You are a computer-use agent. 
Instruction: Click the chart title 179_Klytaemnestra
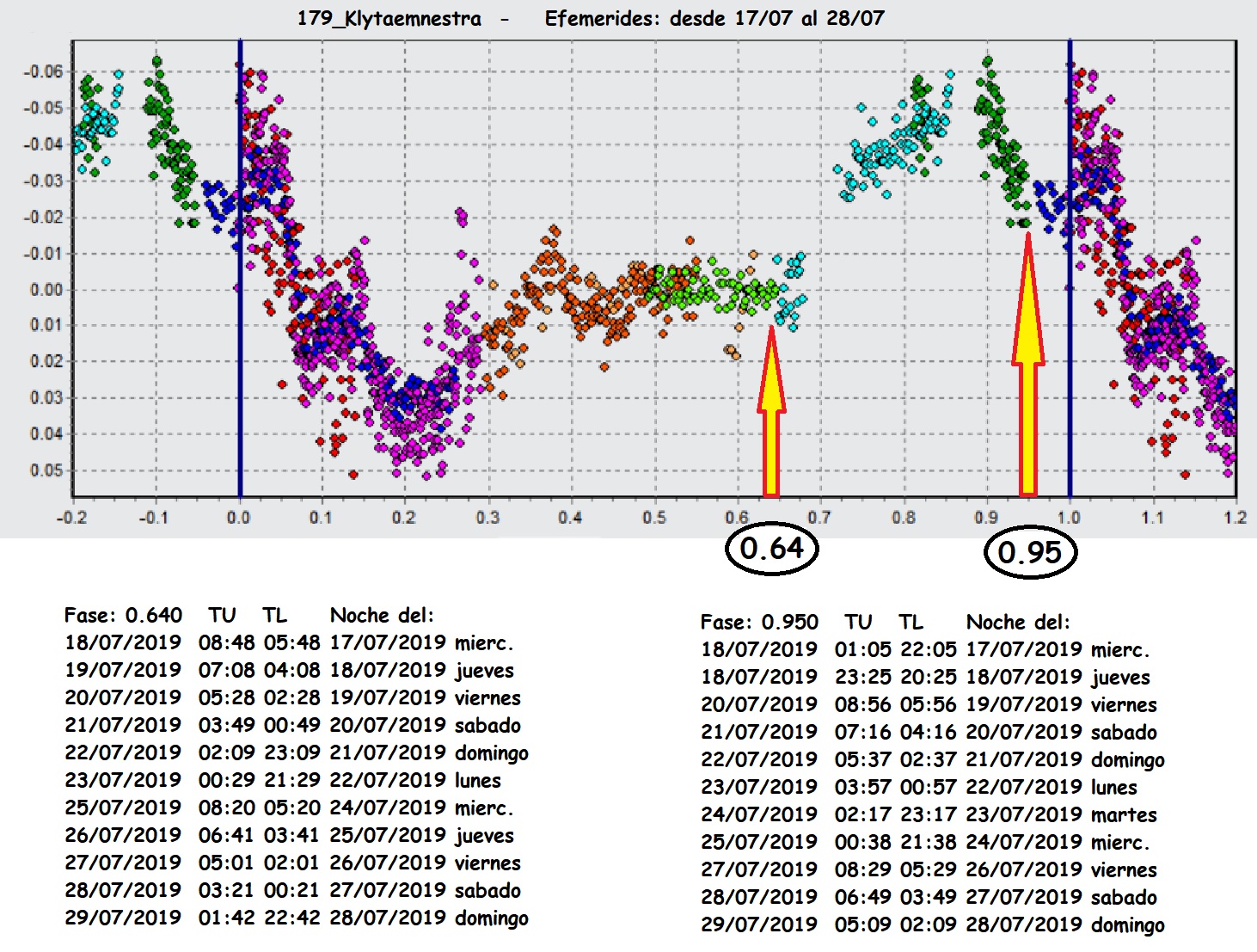point(389,19)
